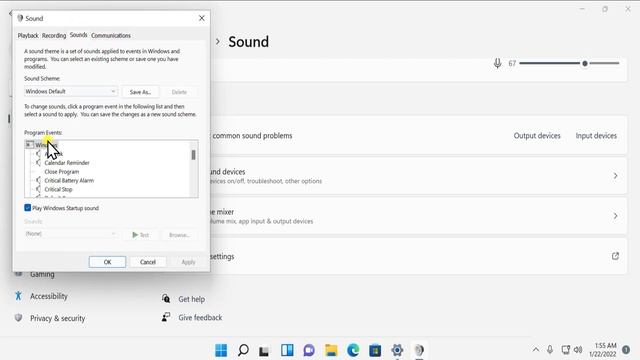Click the Apply button
Screen dimensions: 640x360
coord(188,262)
